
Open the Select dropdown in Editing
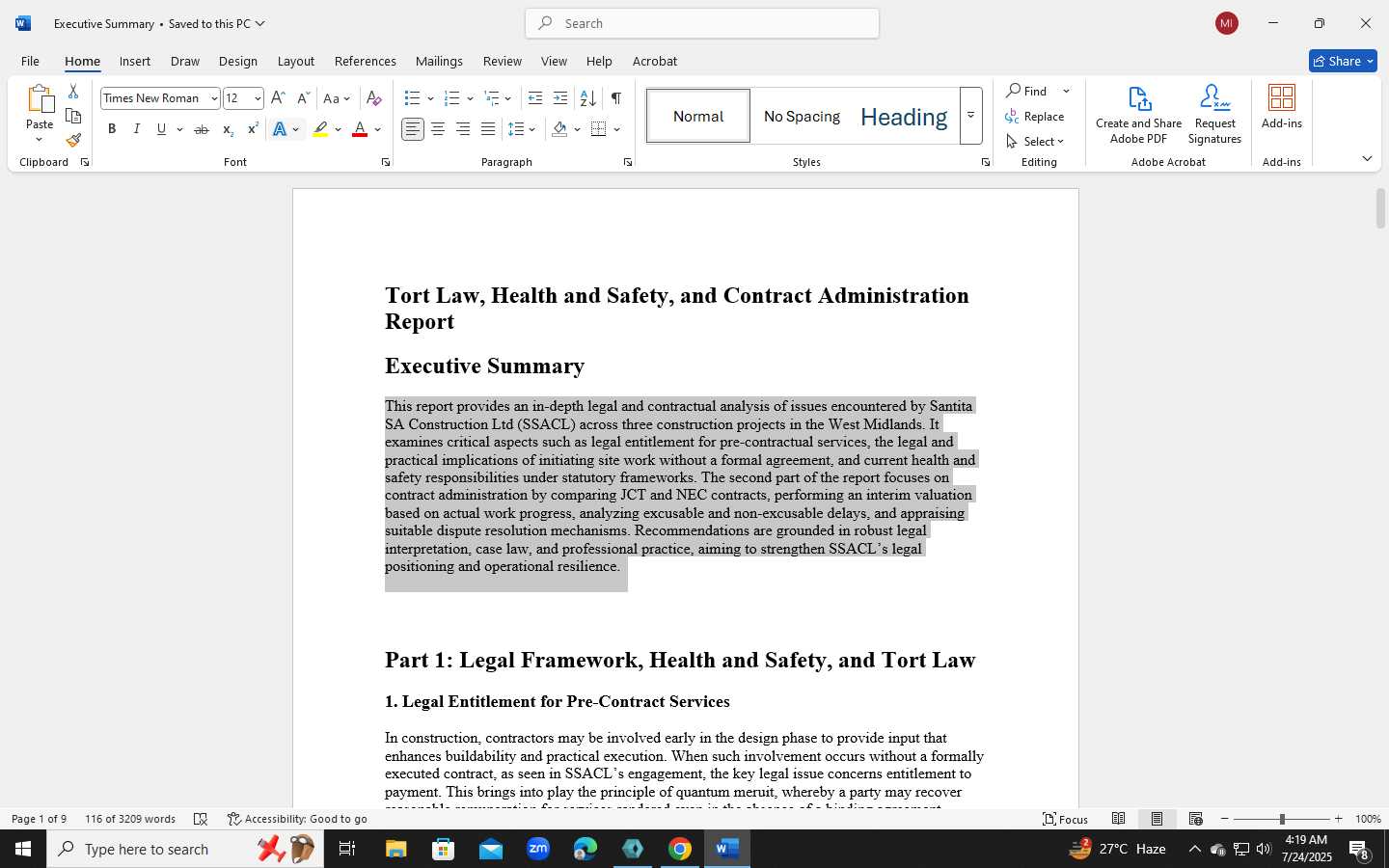1036,141
